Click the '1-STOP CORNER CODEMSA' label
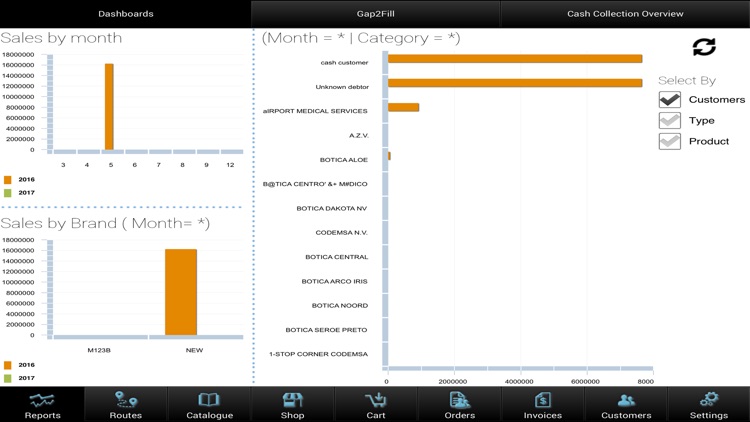 [318, 354]
